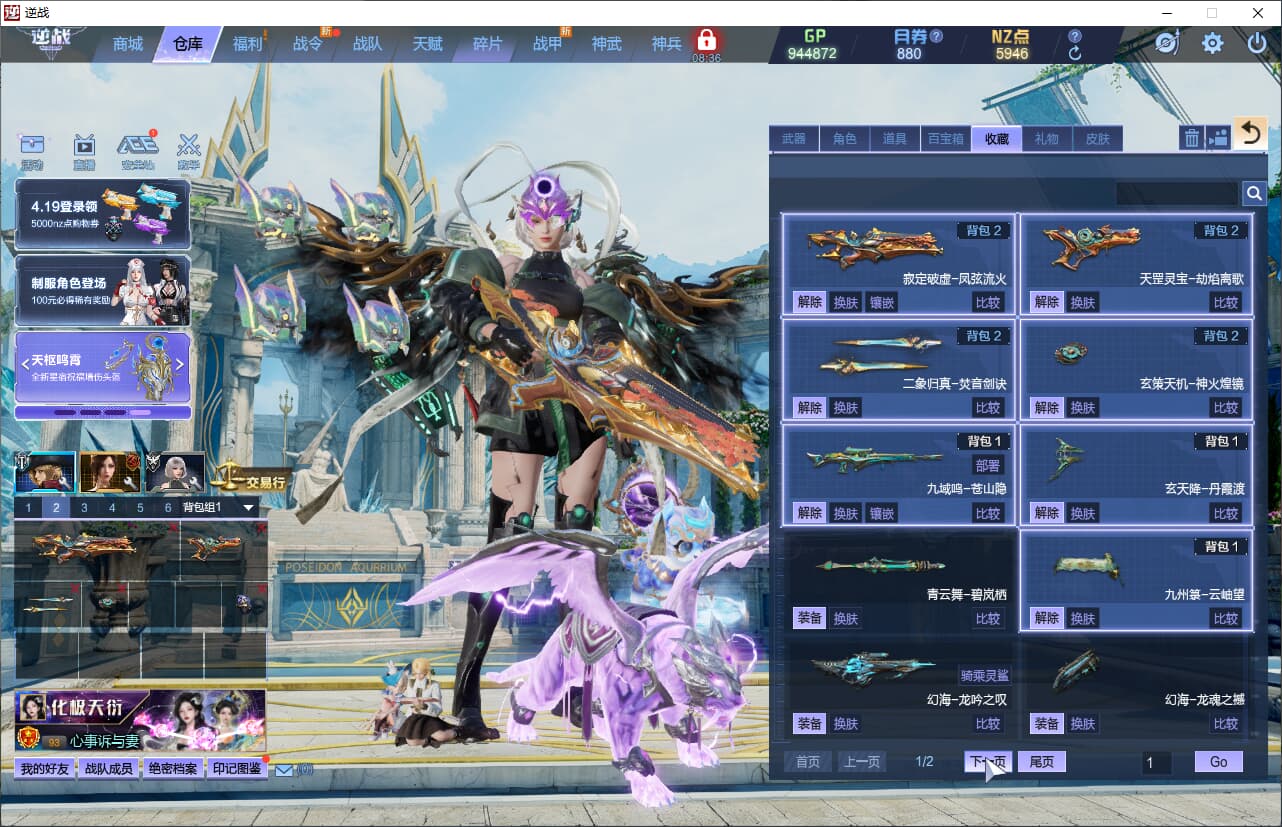The height and width of the screenshot is (827, 1282).
Task: Open the settings gear icon
Action: coord(1213,43)
